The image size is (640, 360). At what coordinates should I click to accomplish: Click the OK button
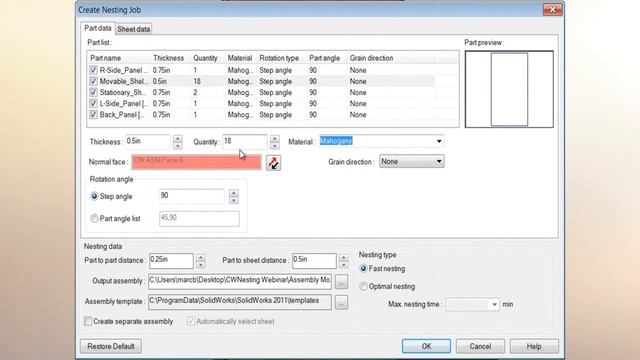click(x=426, y=346)
